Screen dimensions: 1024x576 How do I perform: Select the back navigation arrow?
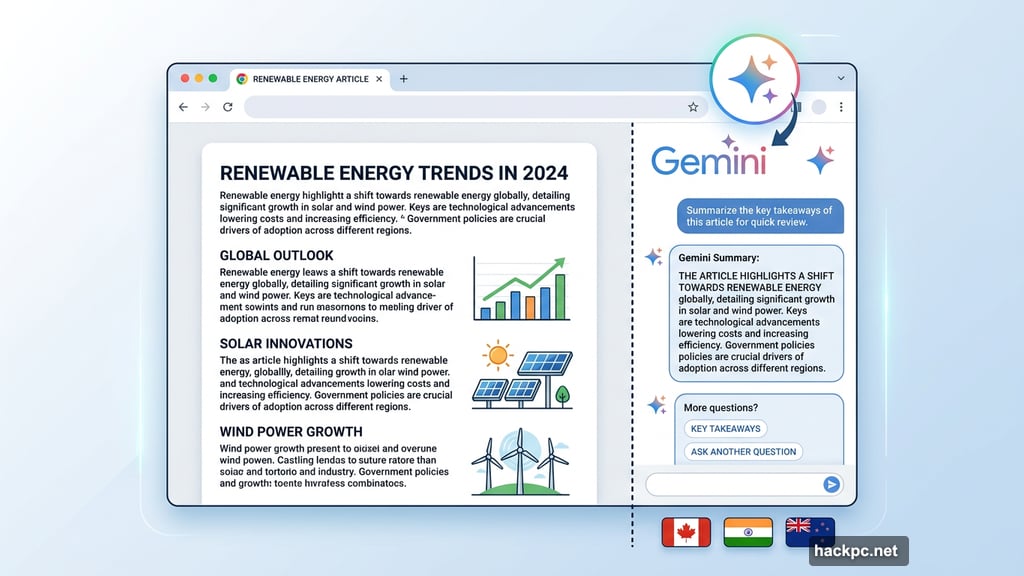tap(183, 107)
